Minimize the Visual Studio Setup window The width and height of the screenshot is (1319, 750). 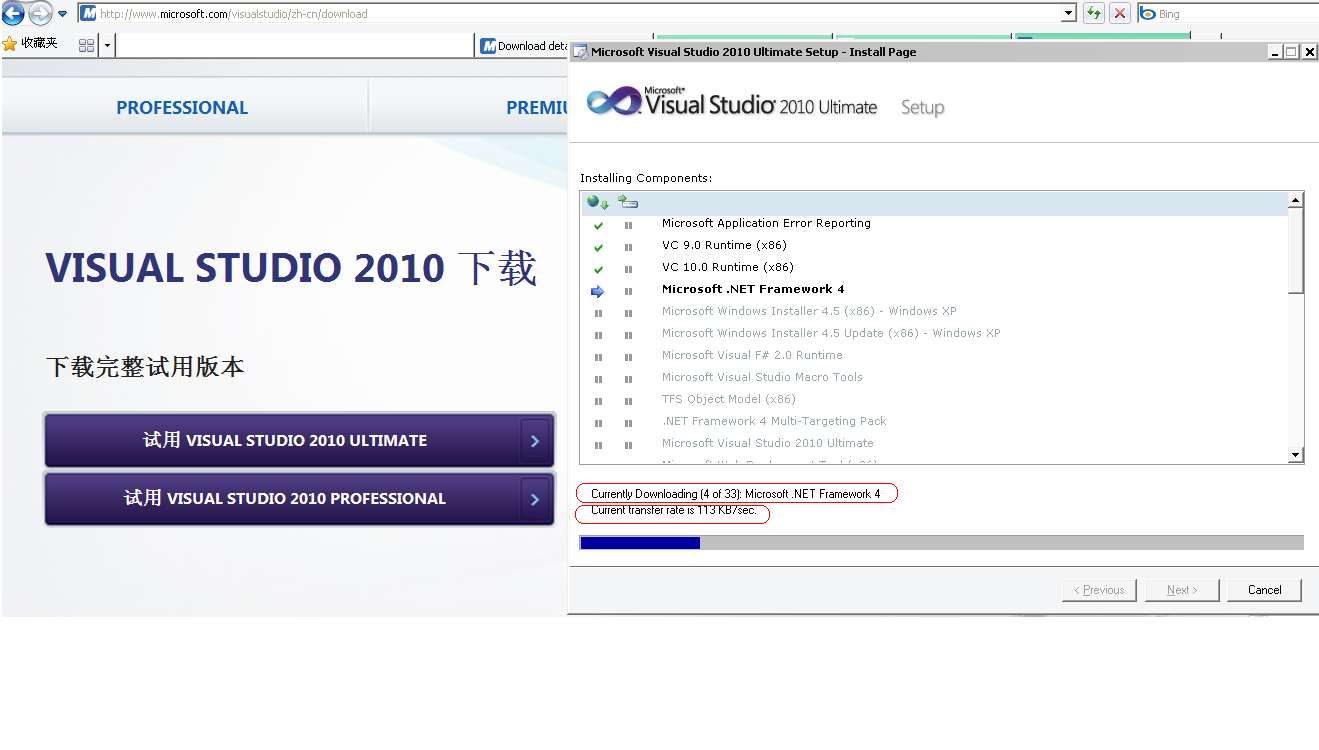click(1275, 52)
